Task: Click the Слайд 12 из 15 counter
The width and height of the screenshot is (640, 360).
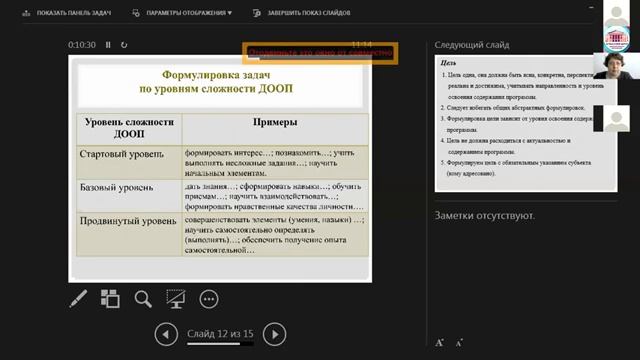Action: 220,334
